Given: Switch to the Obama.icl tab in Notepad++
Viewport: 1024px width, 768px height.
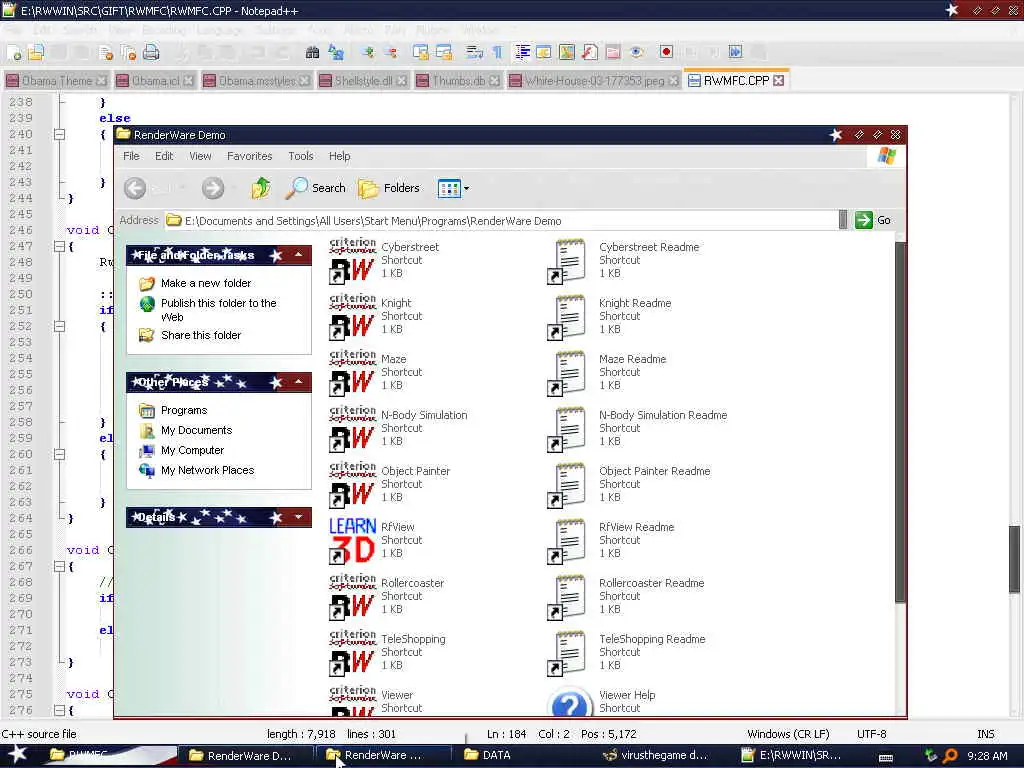Looking at the screenshot, I should tap(155, 80).
